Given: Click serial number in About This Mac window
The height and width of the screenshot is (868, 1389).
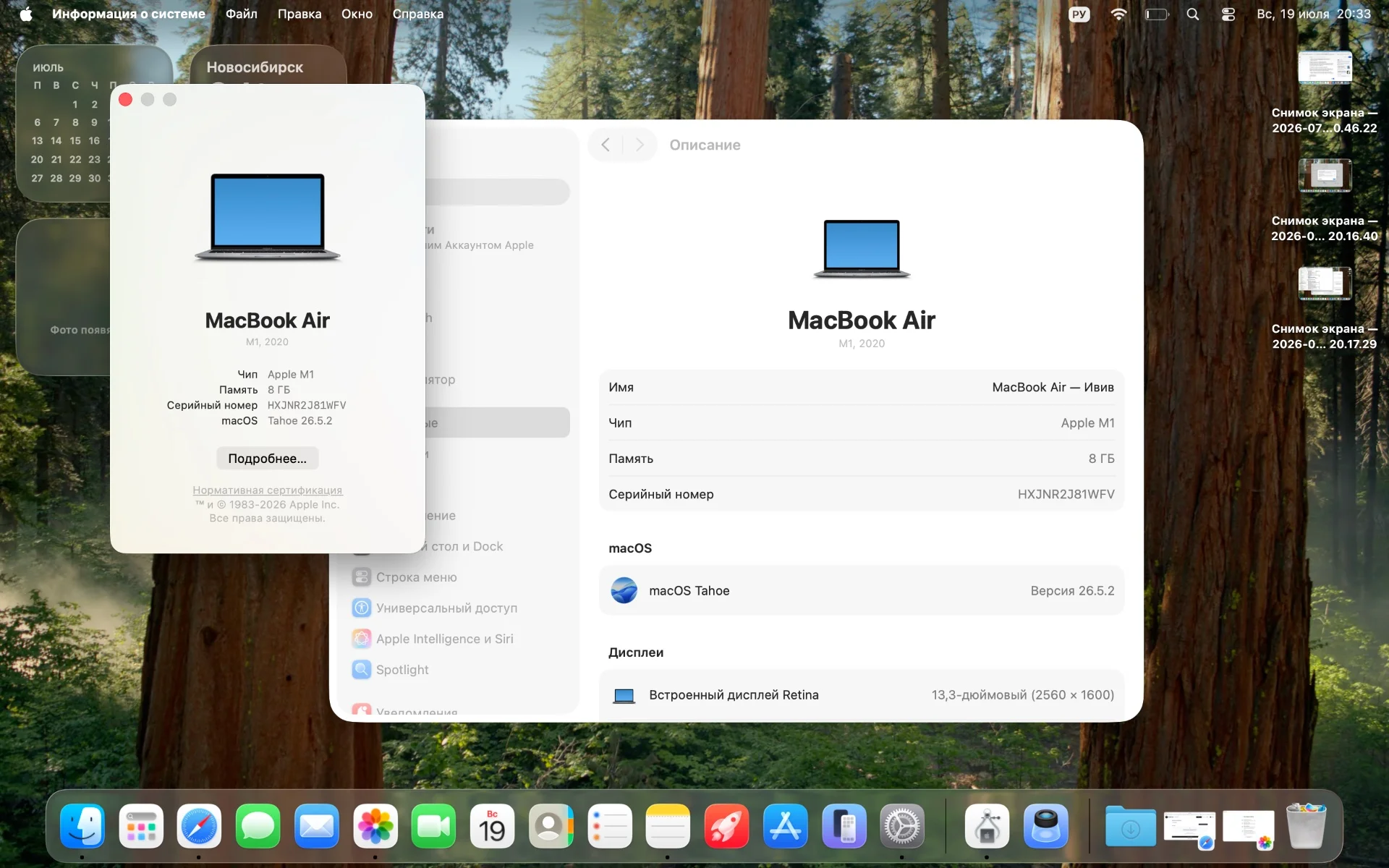Looking at the screenshot, I should click(x=307, y=405).
